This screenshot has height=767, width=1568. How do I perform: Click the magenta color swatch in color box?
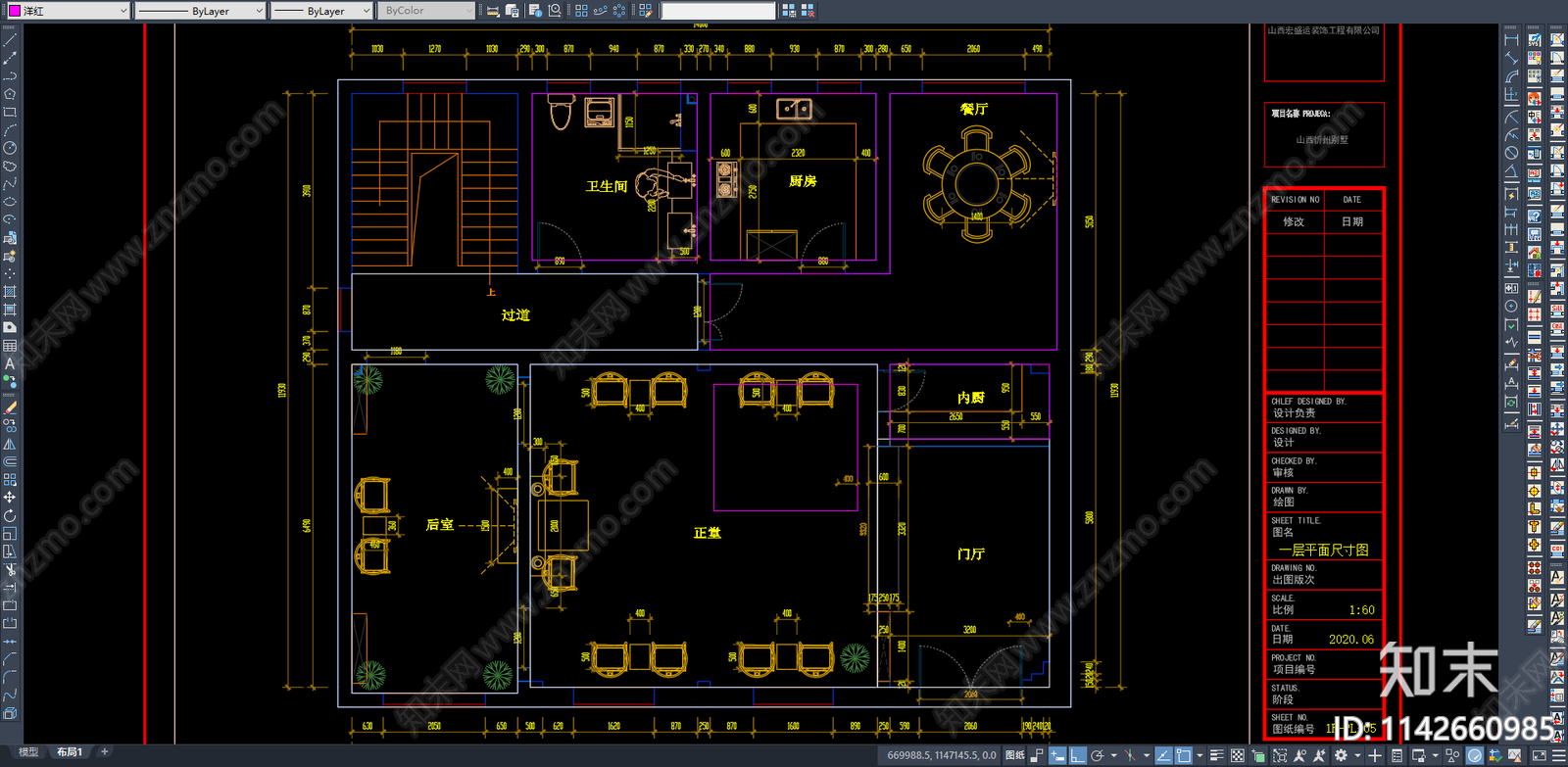tap(15, 11)
